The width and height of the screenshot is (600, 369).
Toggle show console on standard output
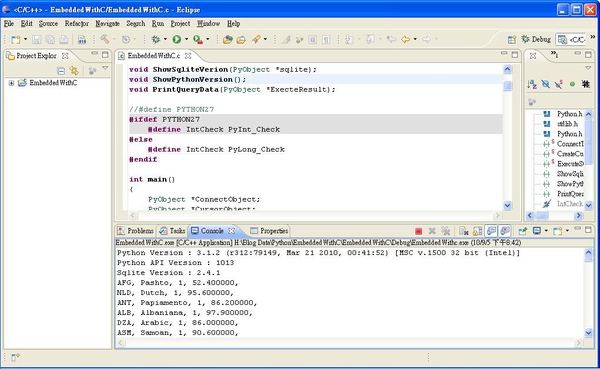(x=491, y=231)
